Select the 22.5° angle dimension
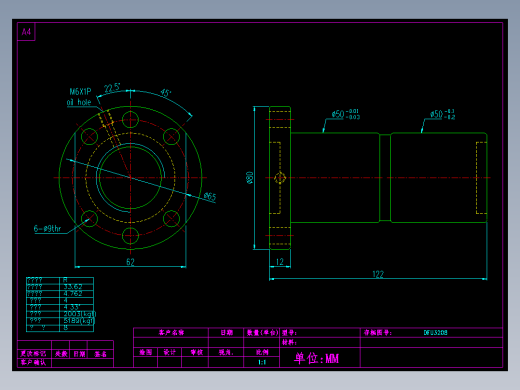 [x=112, y=88]
